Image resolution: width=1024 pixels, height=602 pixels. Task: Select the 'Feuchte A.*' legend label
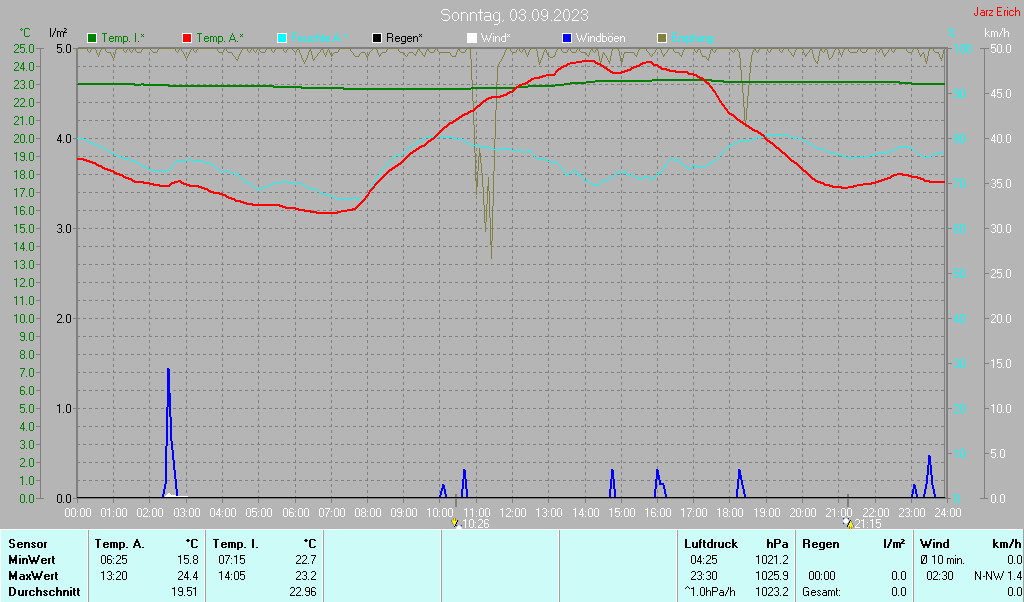click(319, 39)
